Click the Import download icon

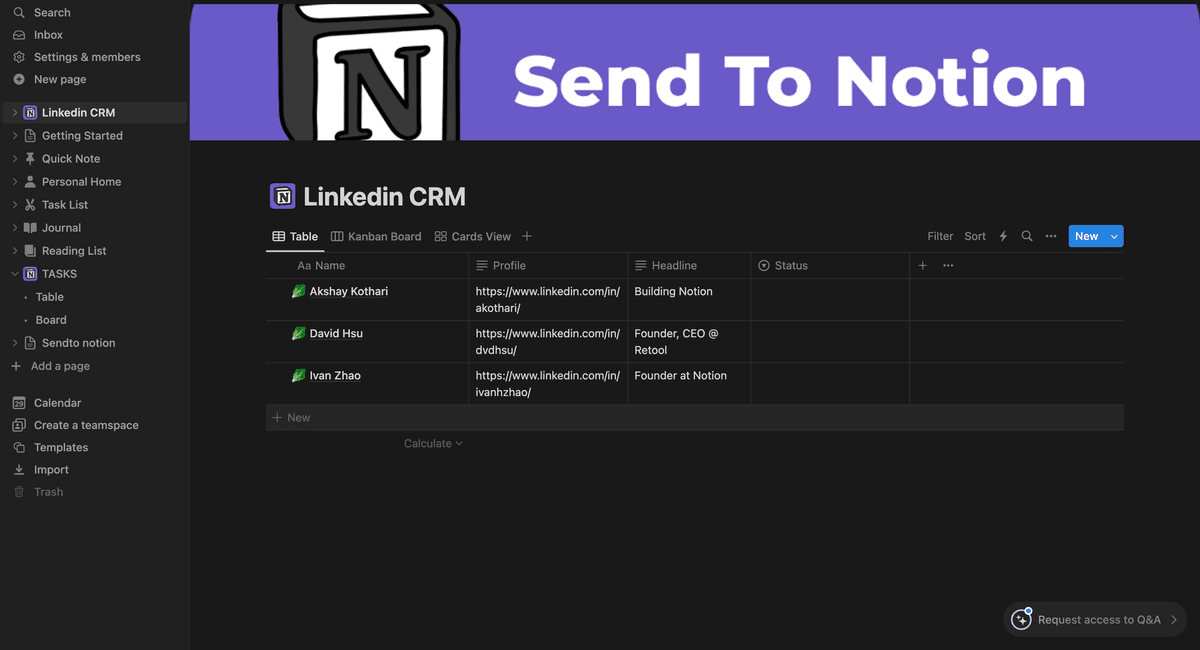pyautogui.click(x=18, y=470)
